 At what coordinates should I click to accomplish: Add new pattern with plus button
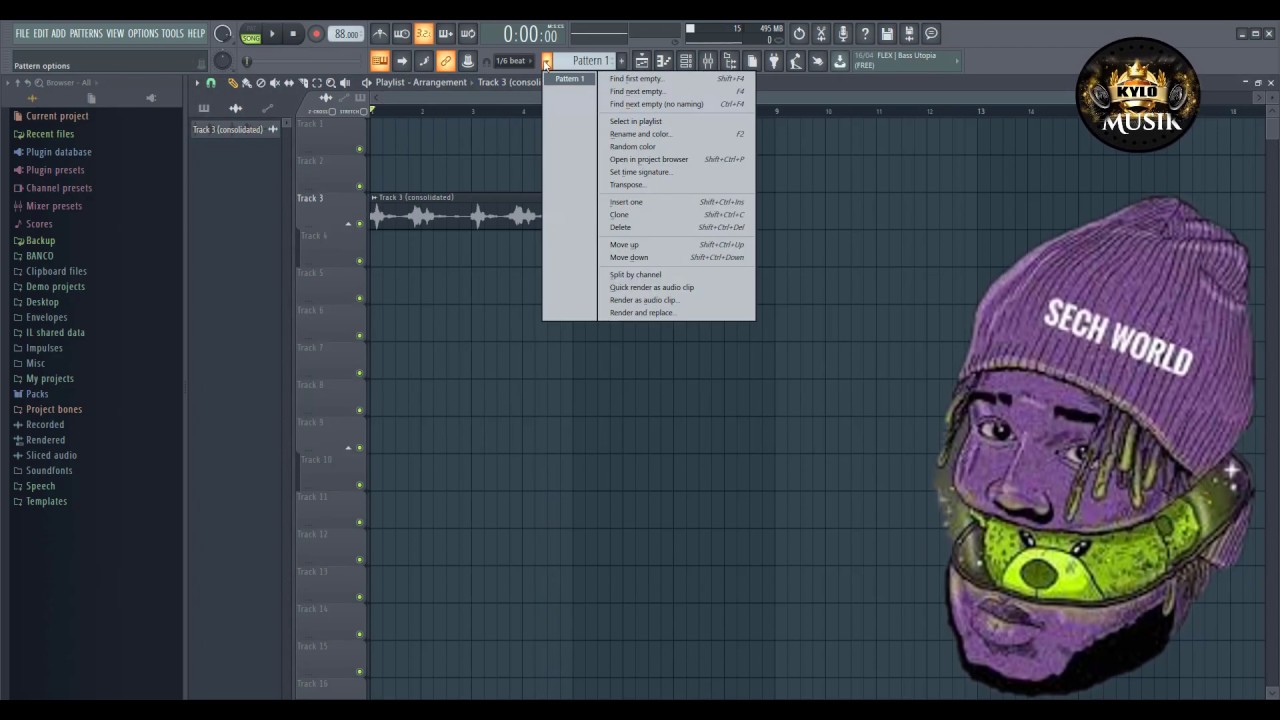click(x=621, y=61)
